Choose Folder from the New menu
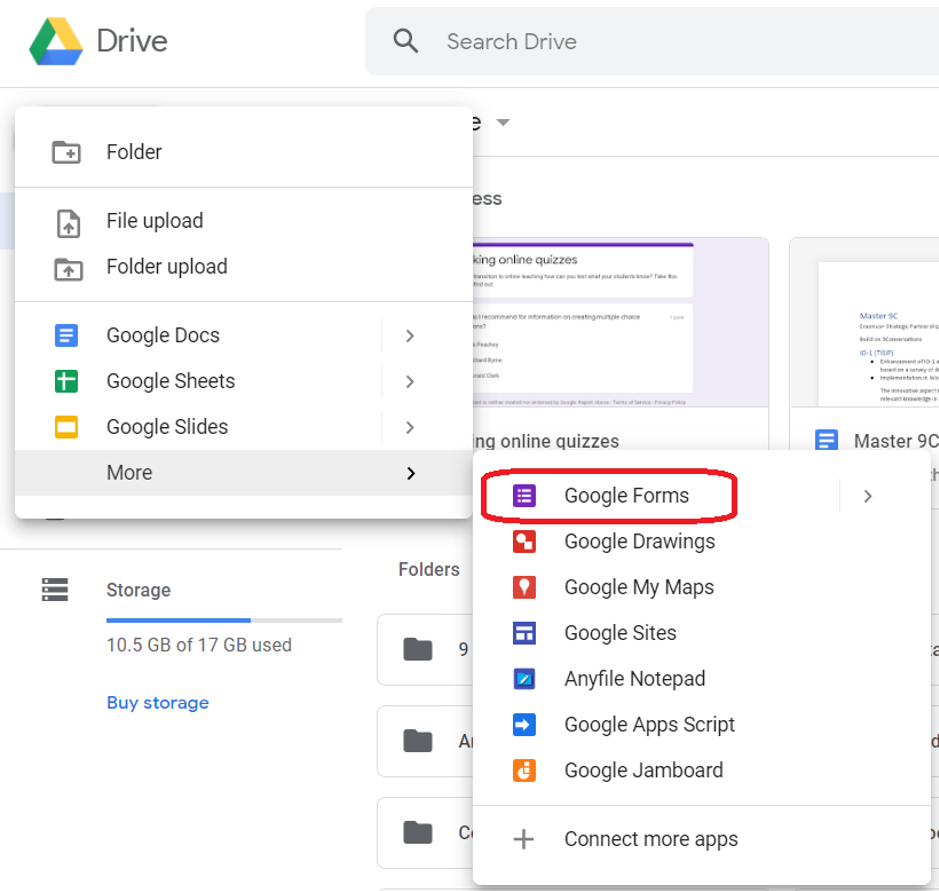Viewport: 939px width, 891px height. tap(244, 152)
